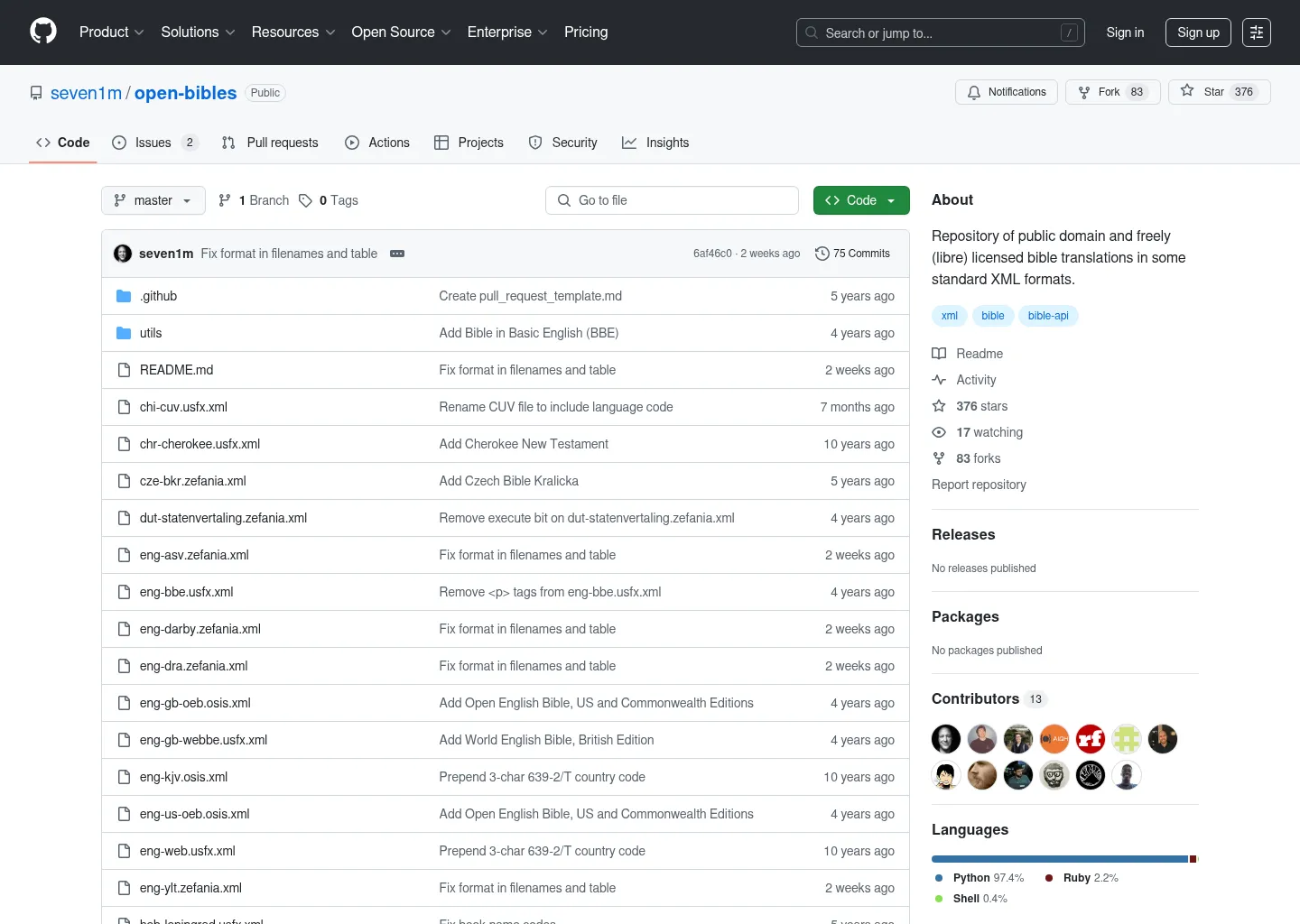View the 1 Branch link
This screenshot has width=1300, height=924.
tap(254, 200)
